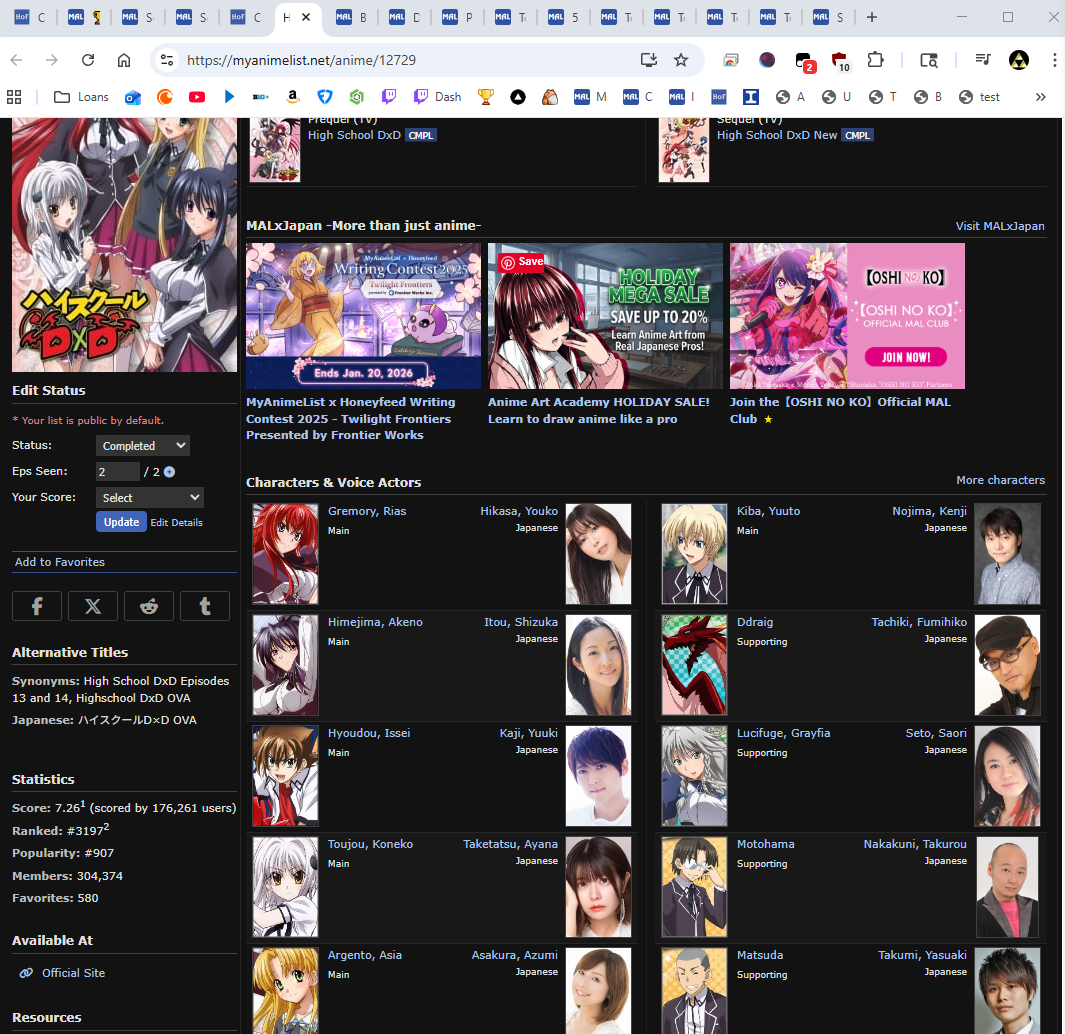Share on Reddit icon button

click(x=149, y=606)
